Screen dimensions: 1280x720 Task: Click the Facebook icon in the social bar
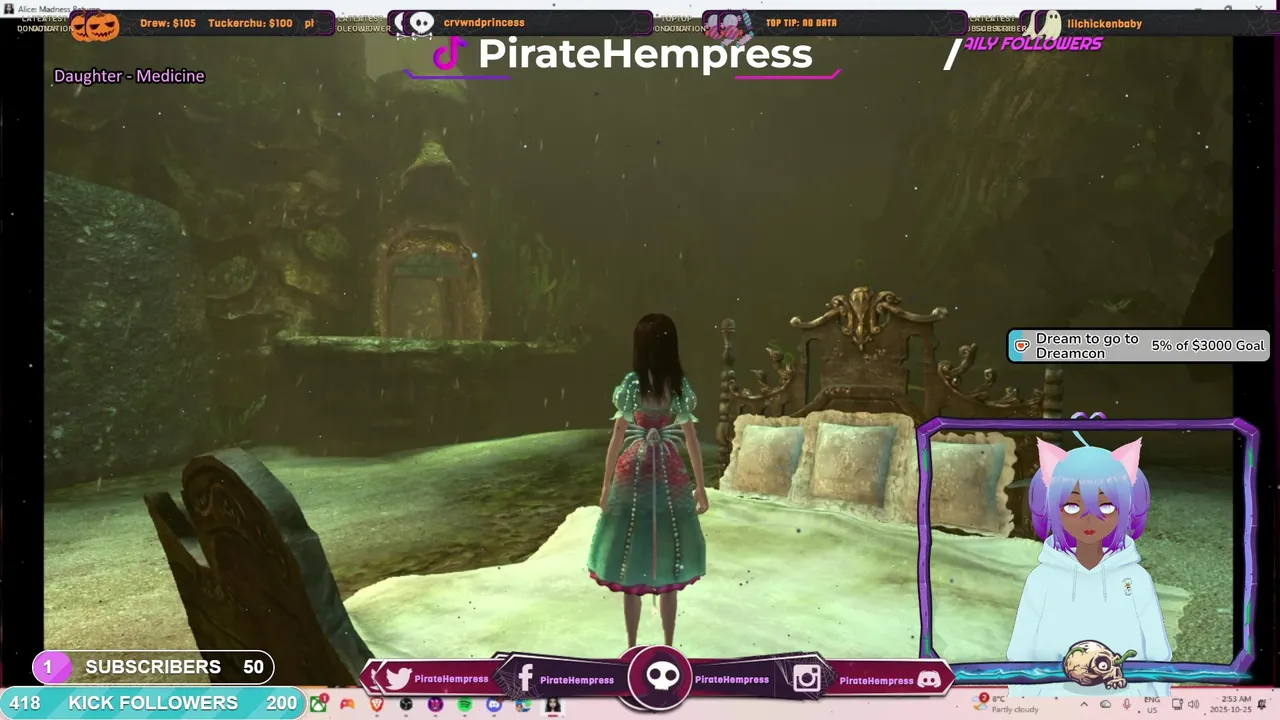click(x=526, y=679)
